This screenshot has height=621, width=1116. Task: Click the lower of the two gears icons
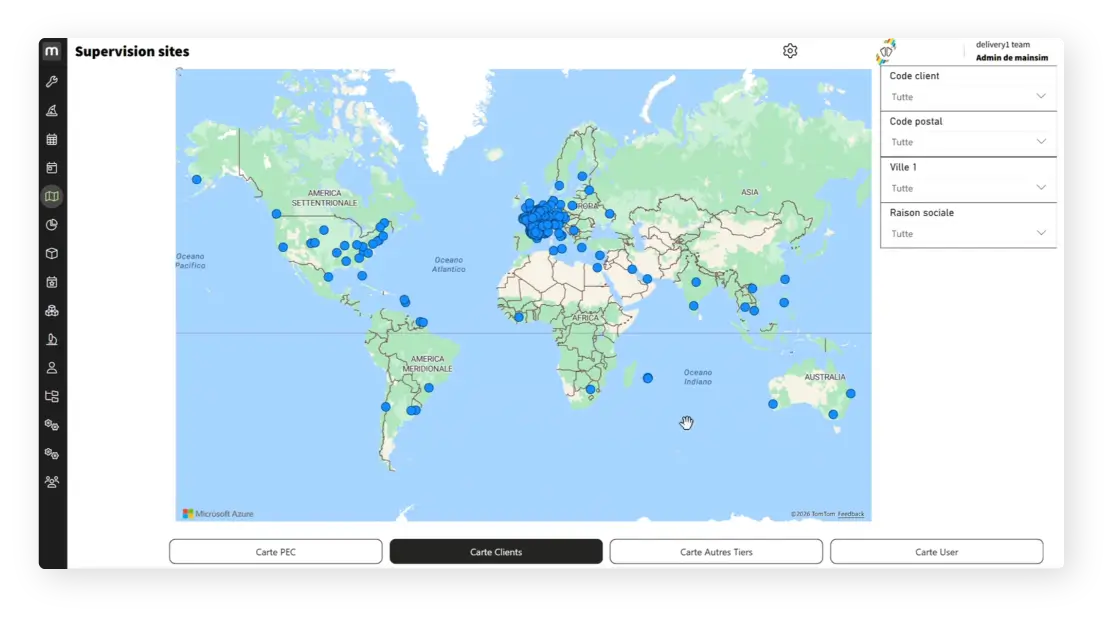52,453
